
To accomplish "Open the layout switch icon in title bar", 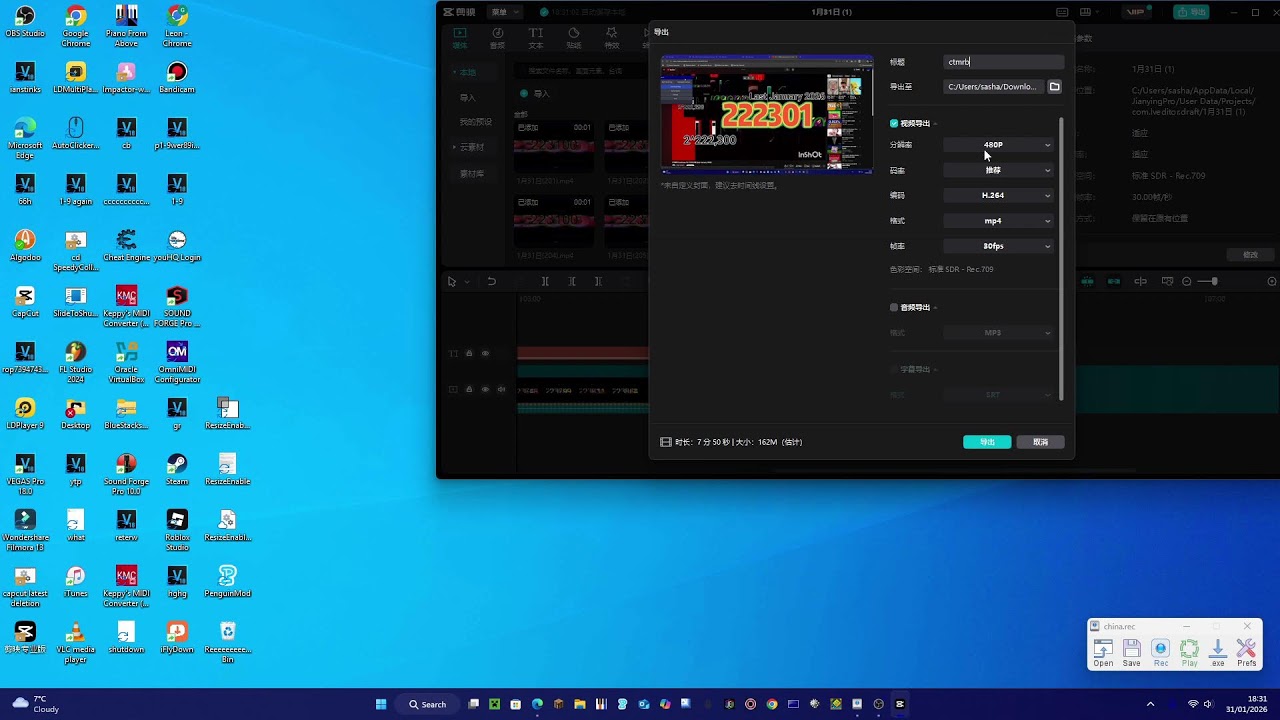I will tap(1087, 12).
